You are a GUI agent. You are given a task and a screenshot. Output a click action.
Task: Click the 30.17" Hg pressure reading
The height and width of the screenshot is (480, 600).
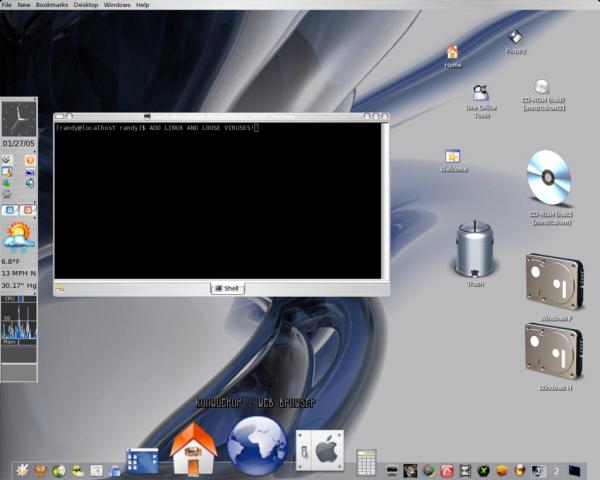tap(19, 286)
